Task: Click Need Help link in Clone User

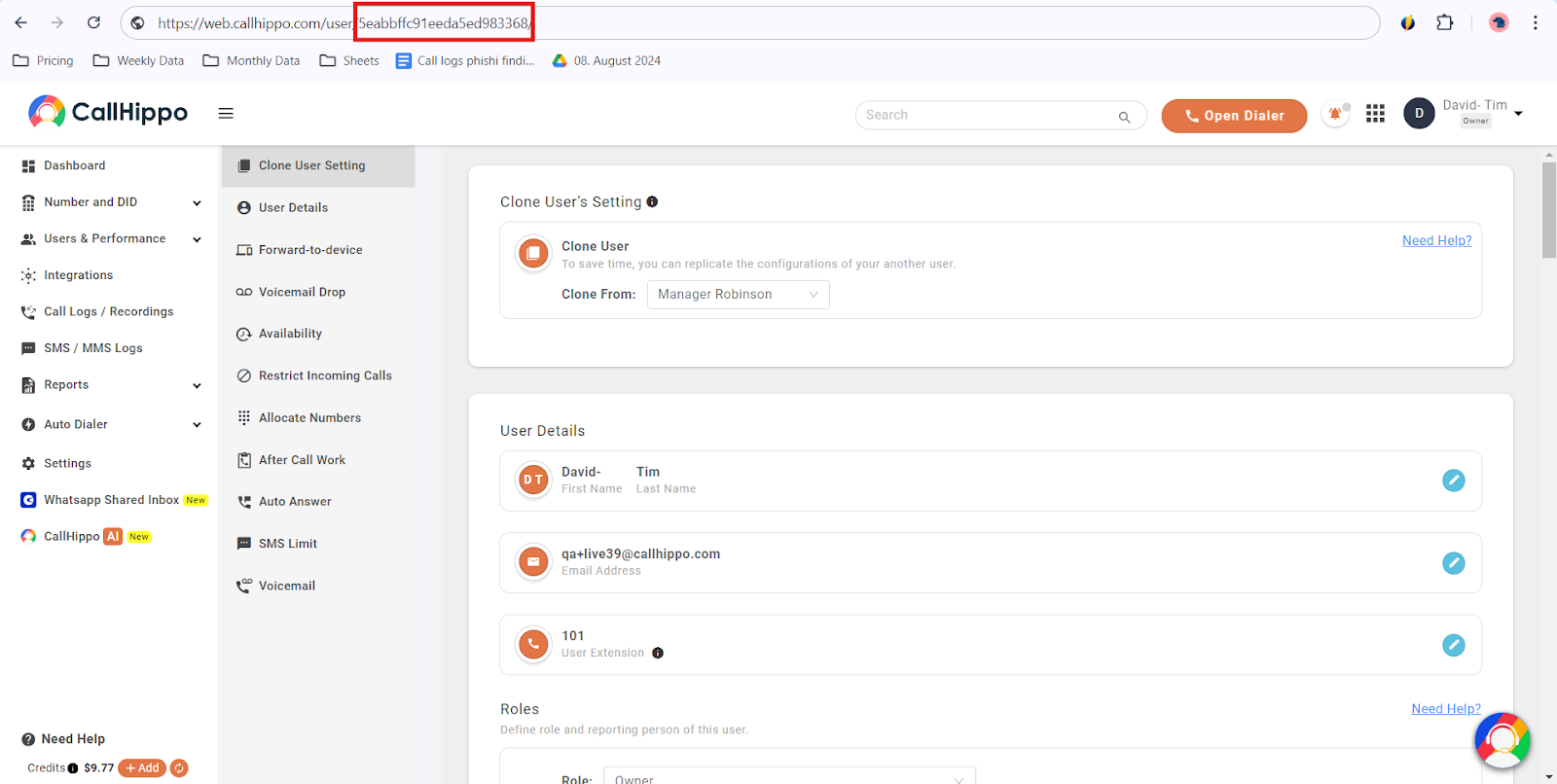Action: (1436, 240)
